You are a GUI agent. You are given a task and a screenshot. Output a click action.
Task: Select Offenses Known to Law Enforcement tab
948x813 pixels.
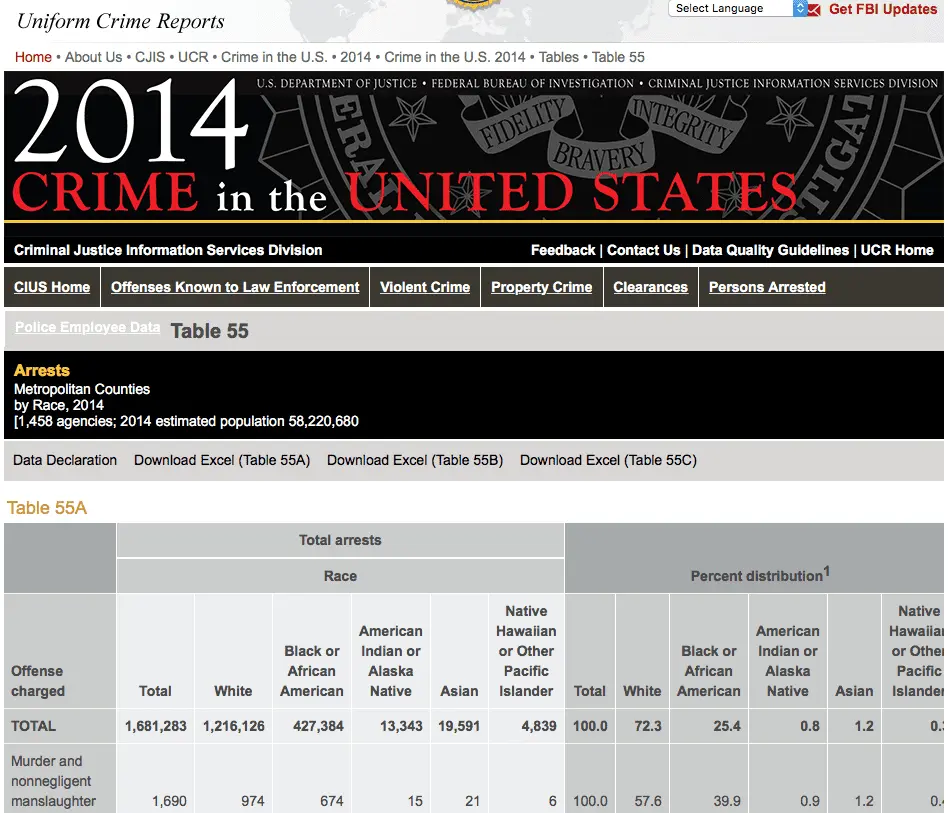pos(235,287)
